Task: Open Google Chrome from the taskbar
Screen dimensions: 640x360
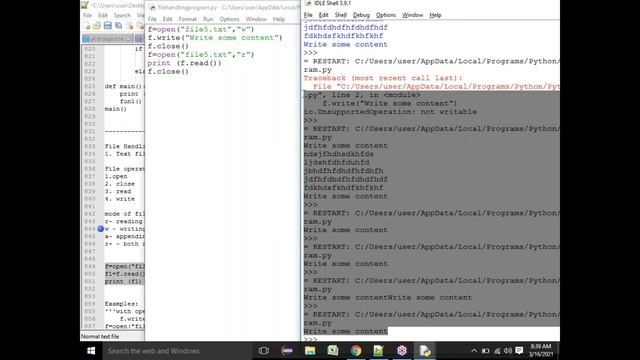Action: coord(356,351)
